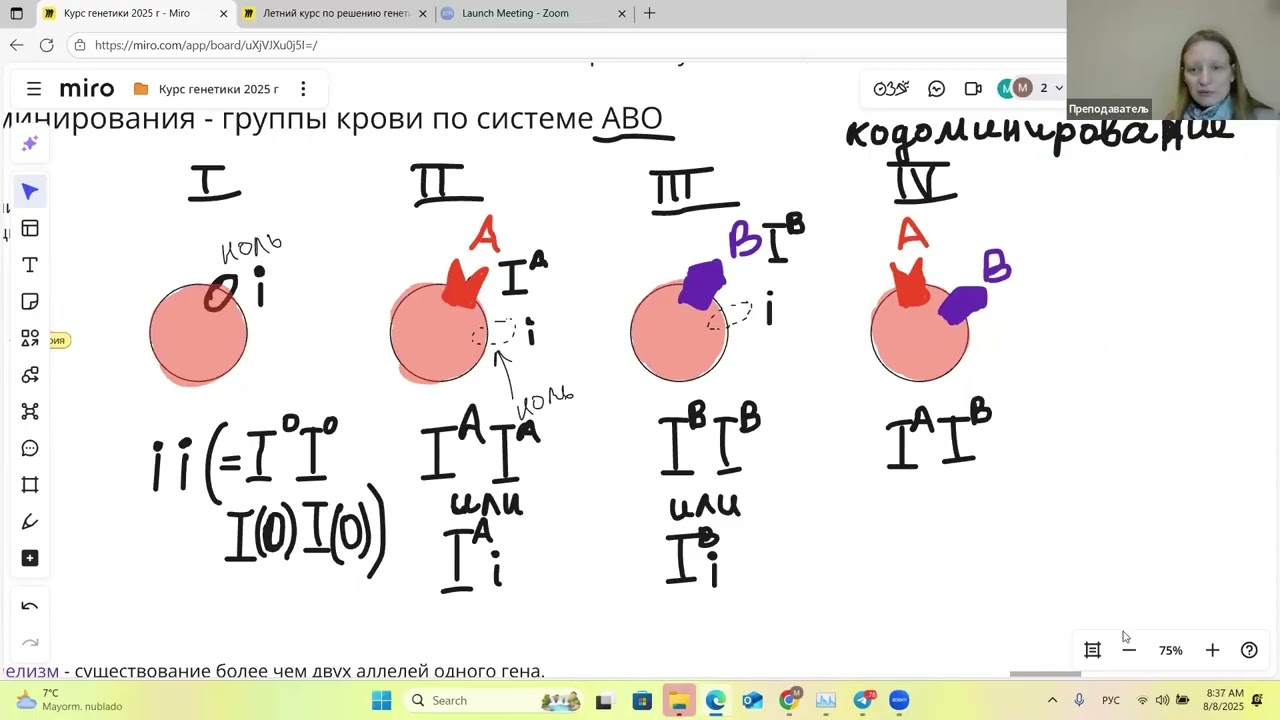Close the Launch Meeting - Zoom tab

(622, 14)
